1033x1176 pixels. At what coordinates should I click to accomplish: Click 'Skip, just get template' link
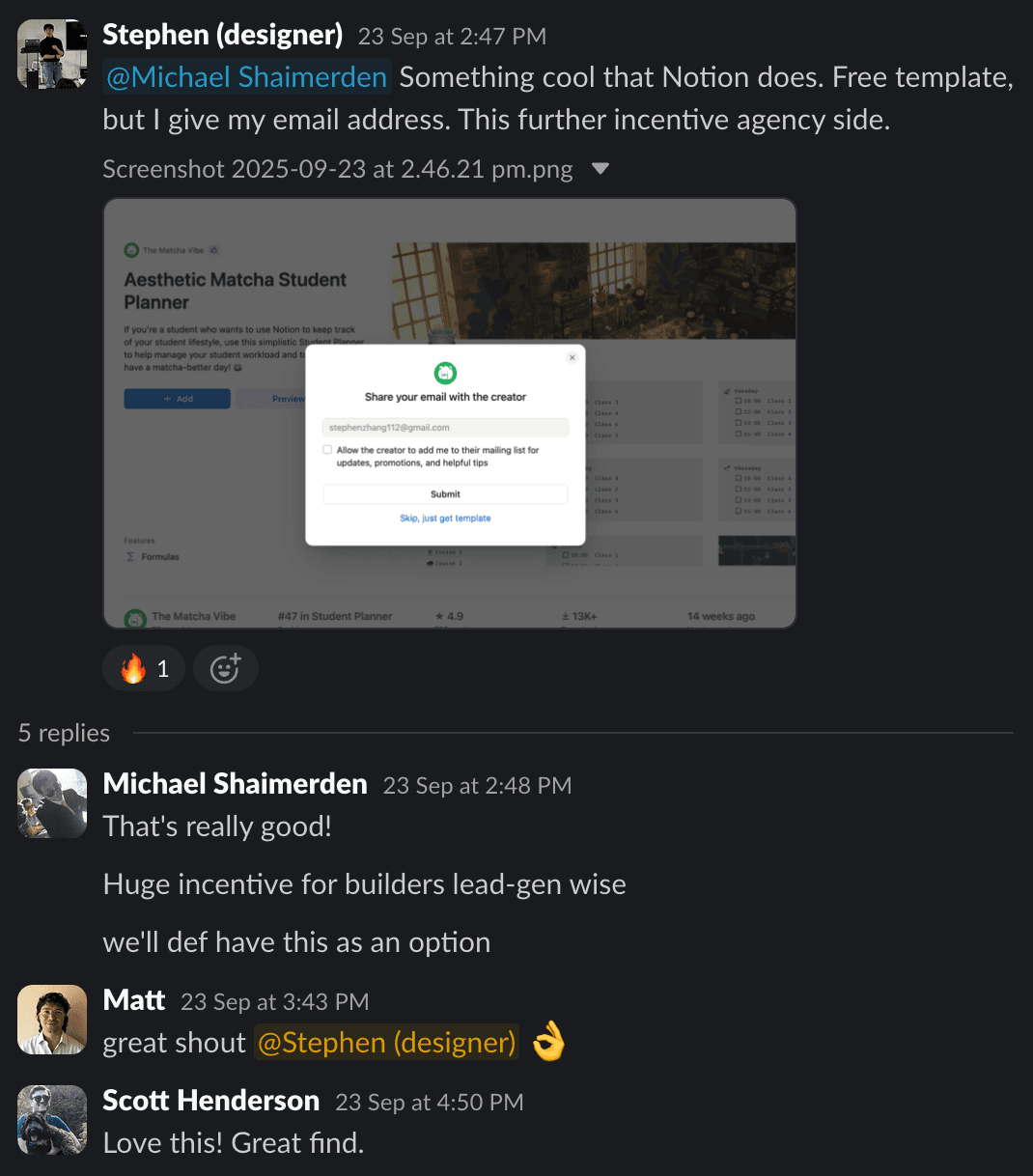click(x=445, y=518)
